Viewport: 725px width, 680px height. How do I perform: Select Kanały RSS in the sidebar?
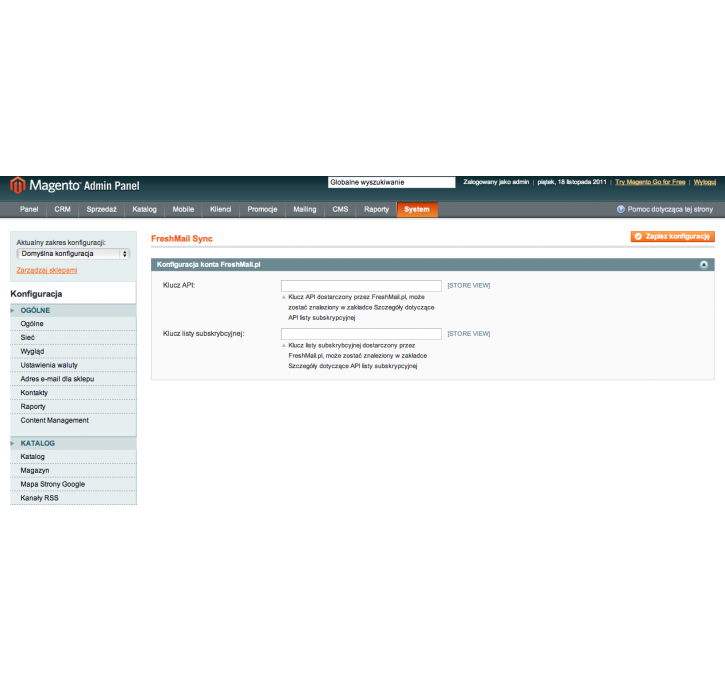pos(73,498)
